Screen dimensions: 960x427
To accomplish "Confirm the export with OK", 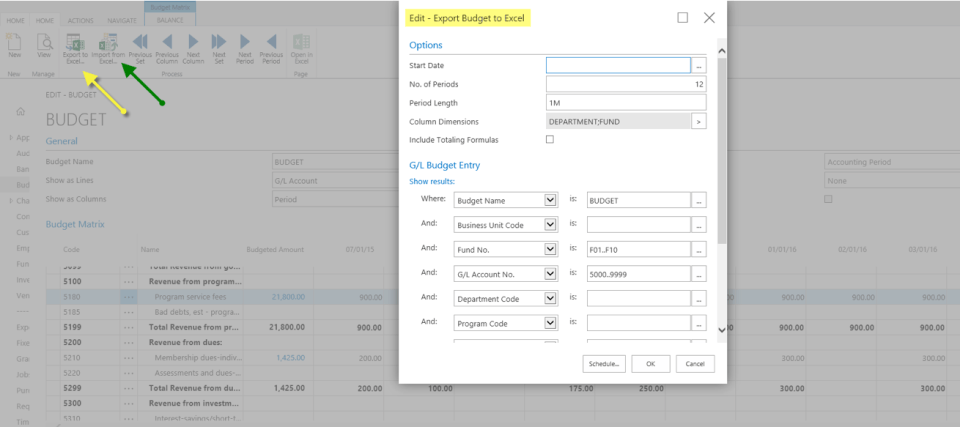I will click(x=650, y=363).
